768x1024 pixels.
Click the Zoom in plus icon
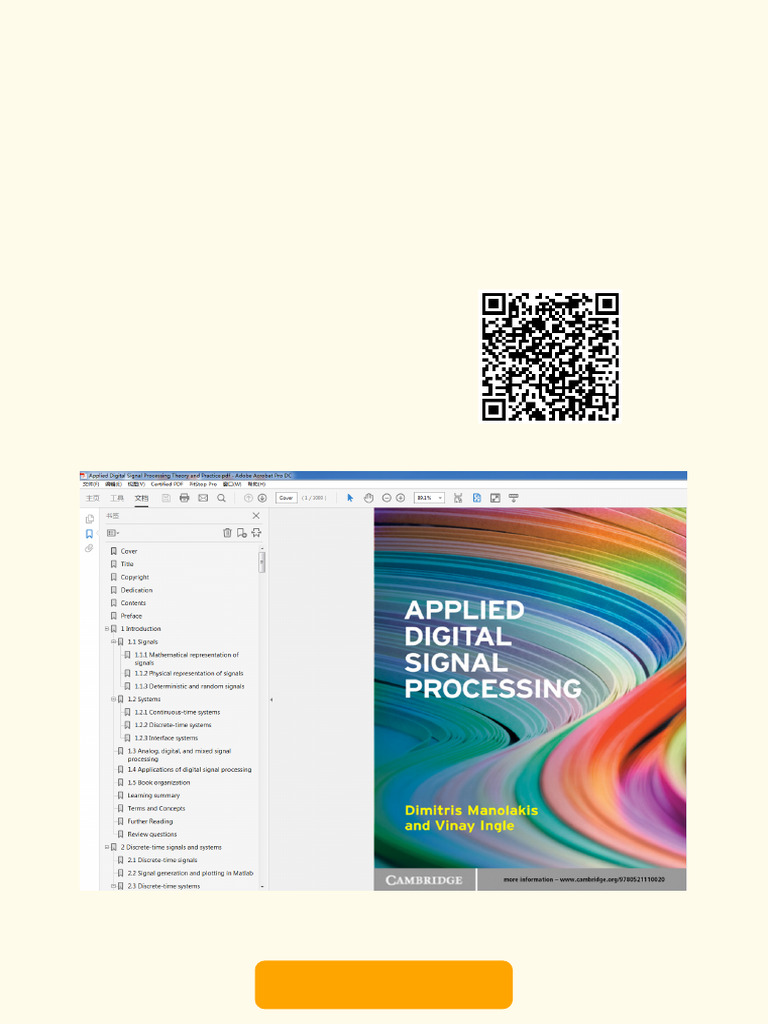(x=400, y=498)
